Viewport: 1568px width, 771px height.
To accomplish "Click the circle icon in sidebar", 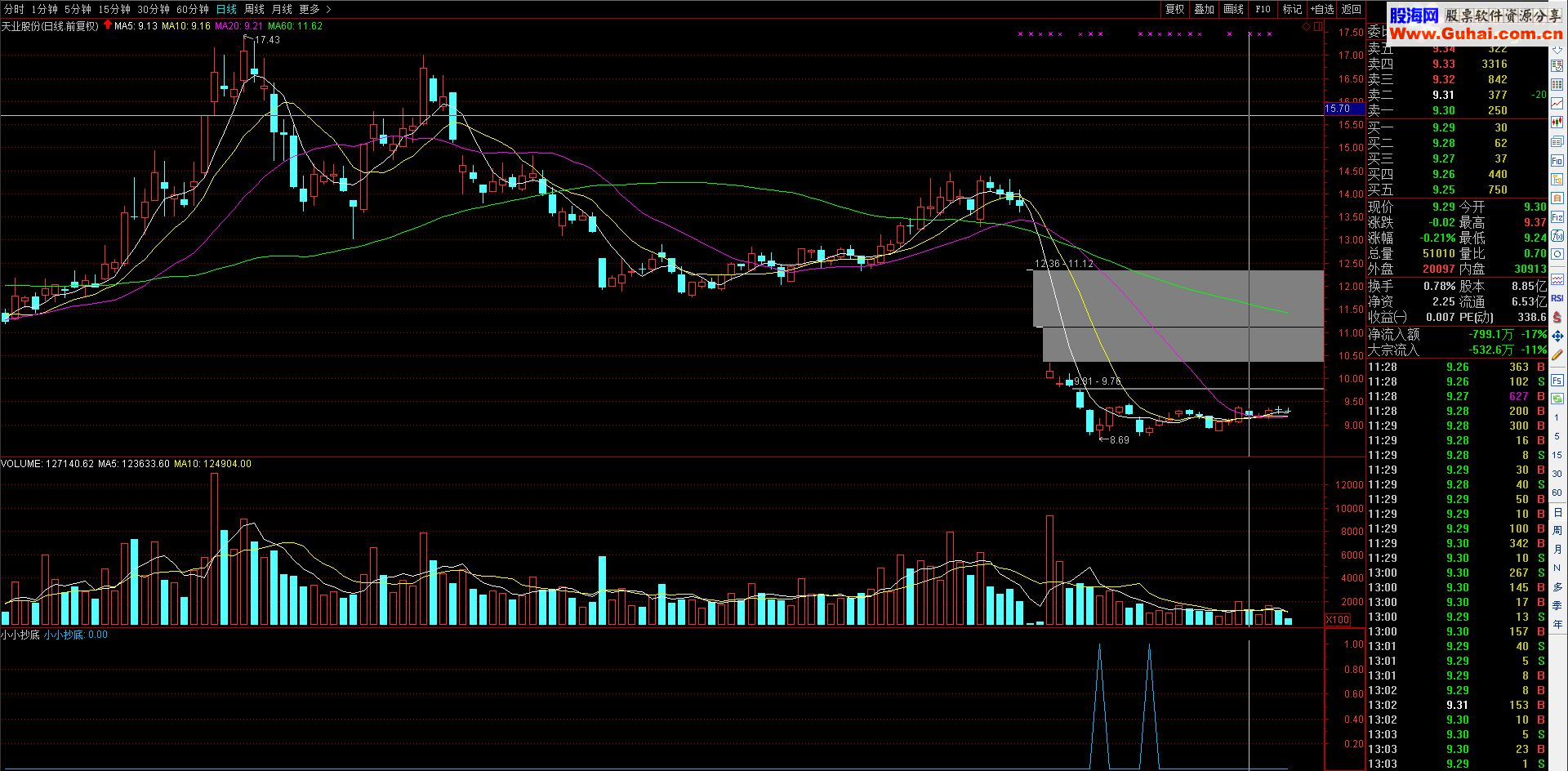I will tap(1557, 255).
